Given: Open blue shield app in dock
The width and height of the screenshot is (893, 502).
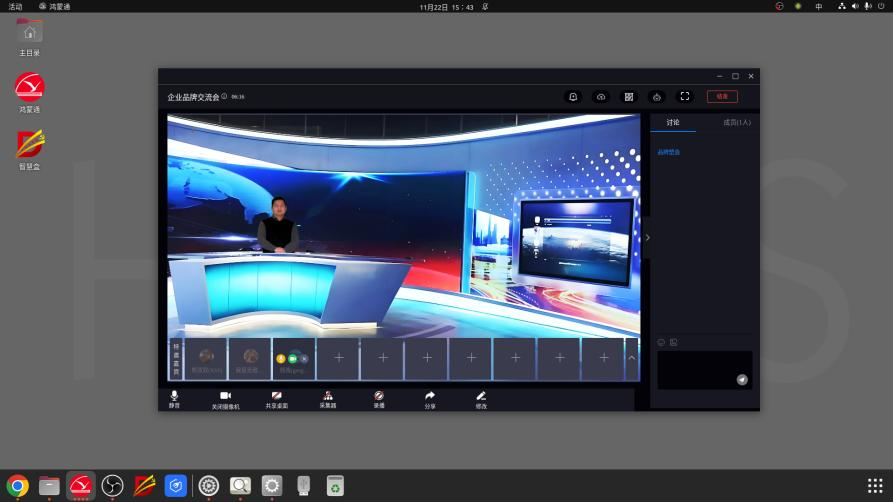Looking at the screenshot, I should pos(175,486).
